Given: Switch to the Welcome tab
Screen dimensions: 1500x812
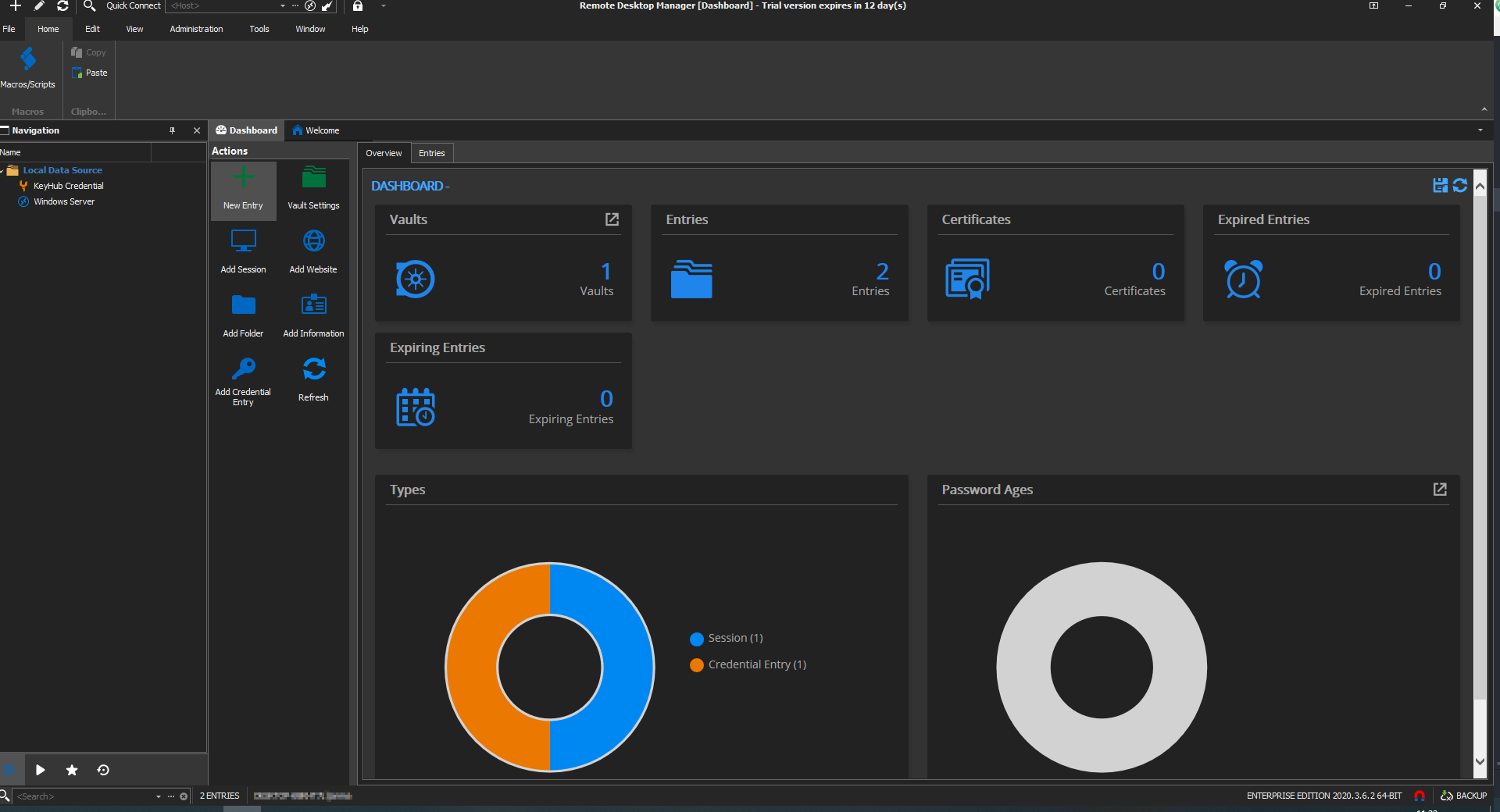Looking at the screenshot, I should click(316, 130).
